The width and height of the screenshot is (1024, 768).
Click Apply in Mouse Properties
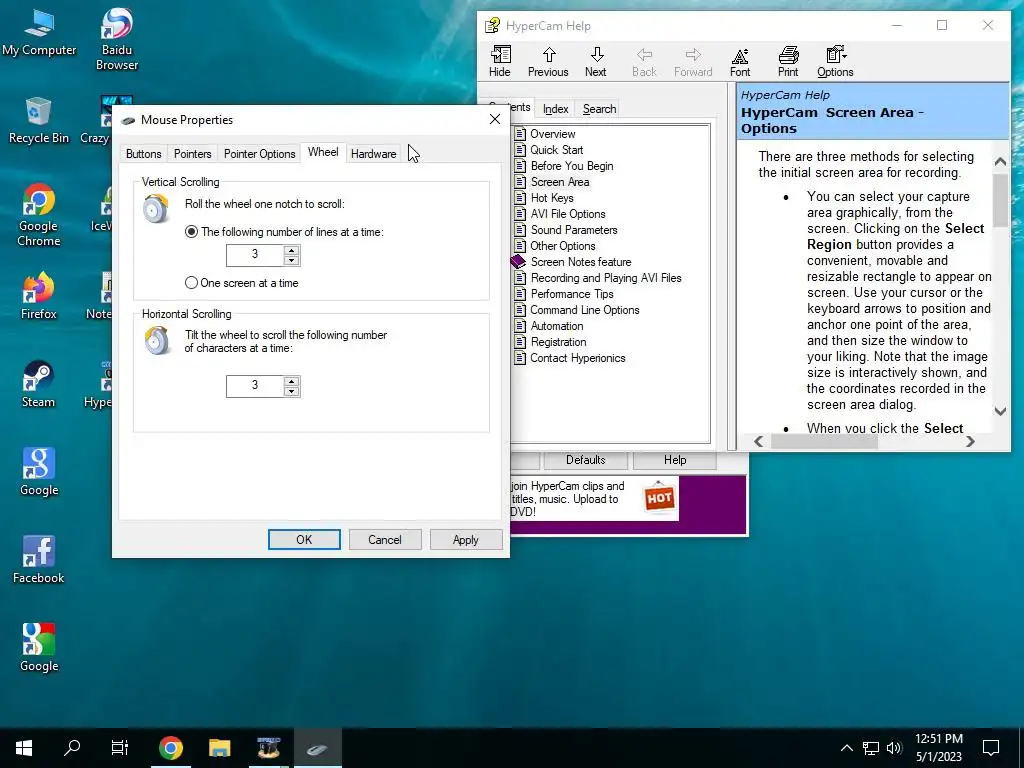(466, 539)
